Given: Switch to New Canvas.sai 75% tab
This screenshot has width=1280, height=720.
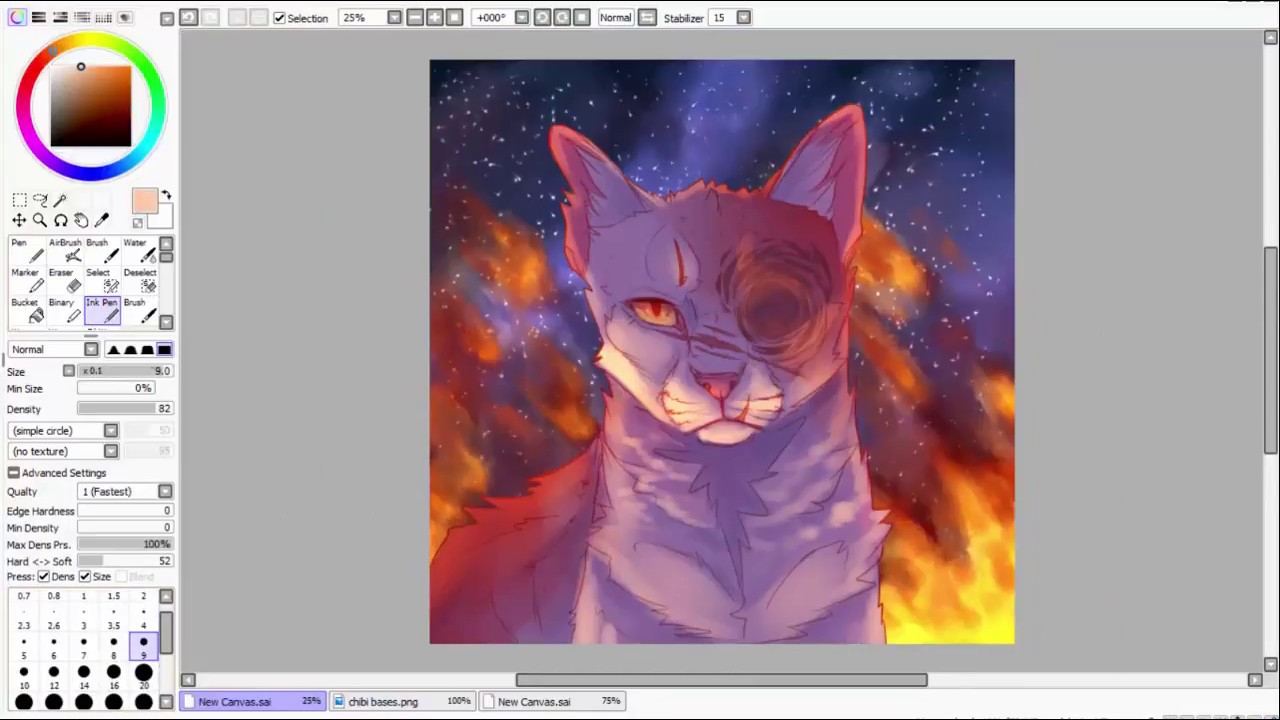Looking at the screenshot, I should [553, 702].
